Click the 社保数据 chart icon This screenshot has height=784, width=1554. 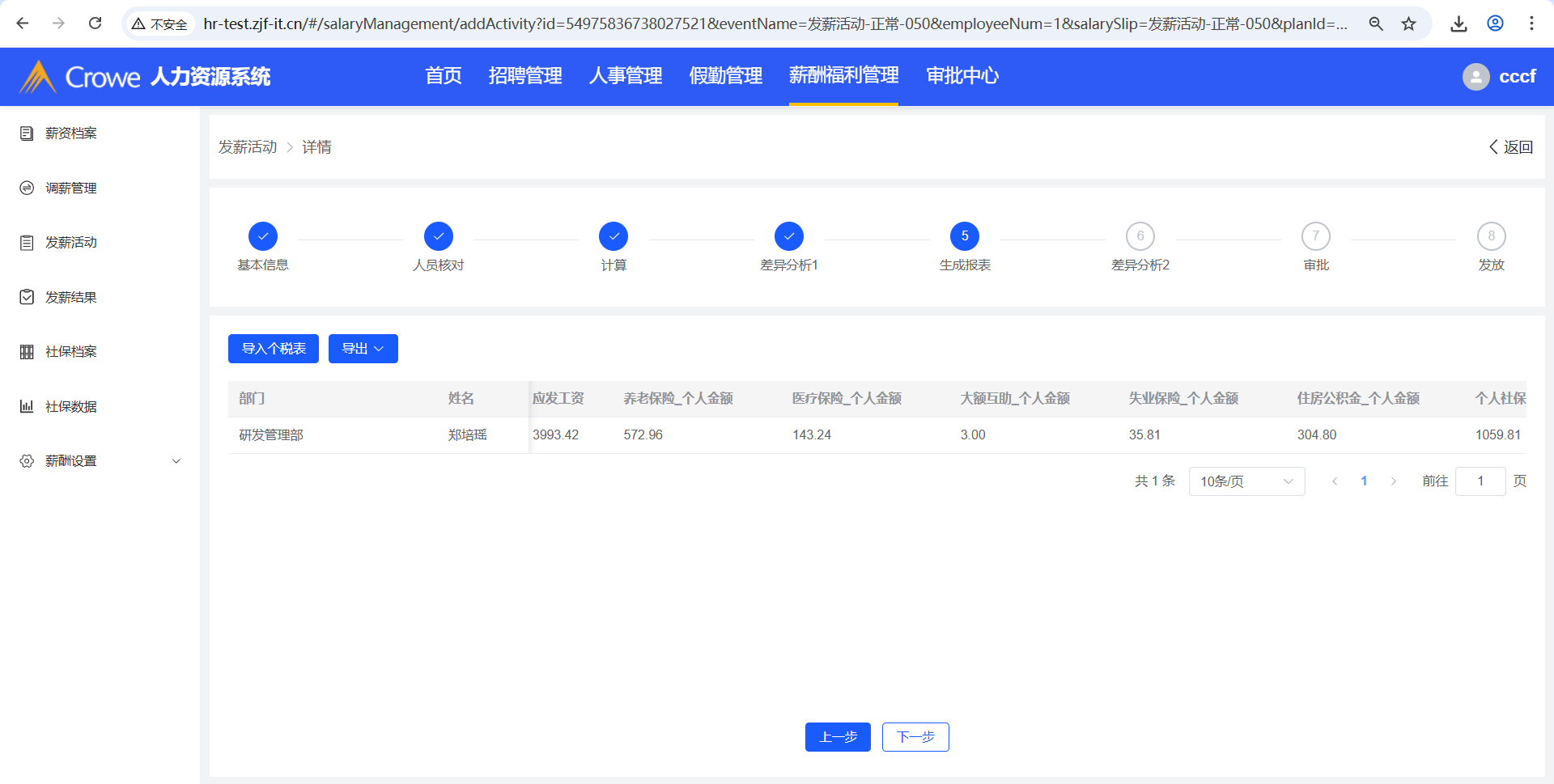click(27, 406)
